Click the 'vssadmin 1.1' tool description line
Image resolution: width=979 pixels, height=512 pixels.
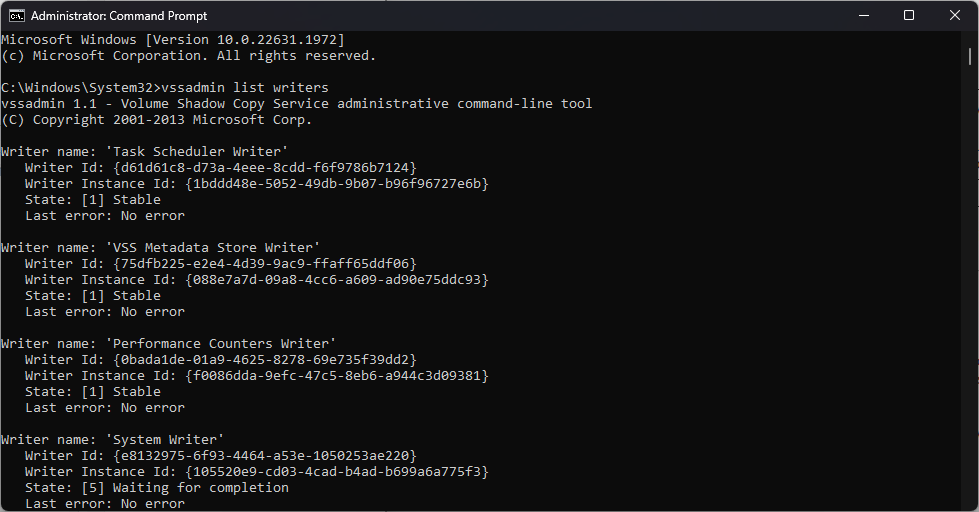[x=296, y=104]
